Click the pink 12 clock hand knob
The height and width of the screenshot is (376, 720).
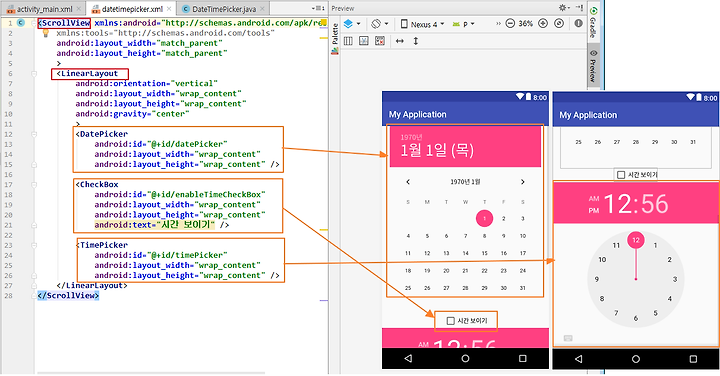click(636, 240)
